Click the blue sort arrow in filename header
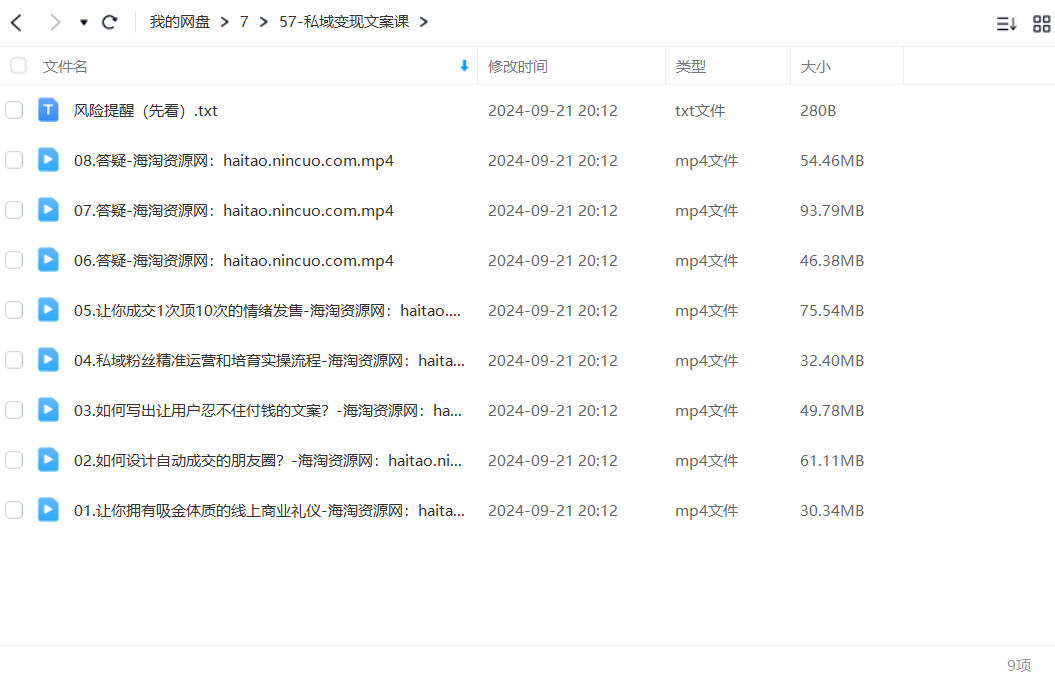The height and width of the screenshot is (684, 1055). point(464,65)
